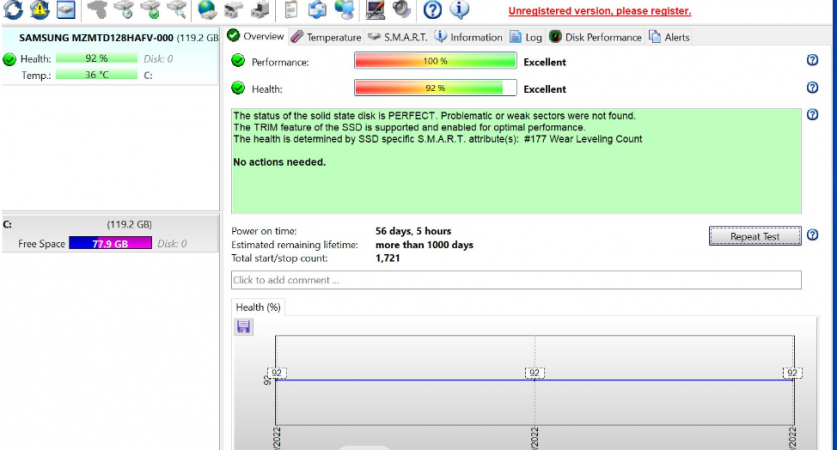Click the Performance 100 % bar
The height and width of the screenshot is (450, 837).
[x=435, y=61]
